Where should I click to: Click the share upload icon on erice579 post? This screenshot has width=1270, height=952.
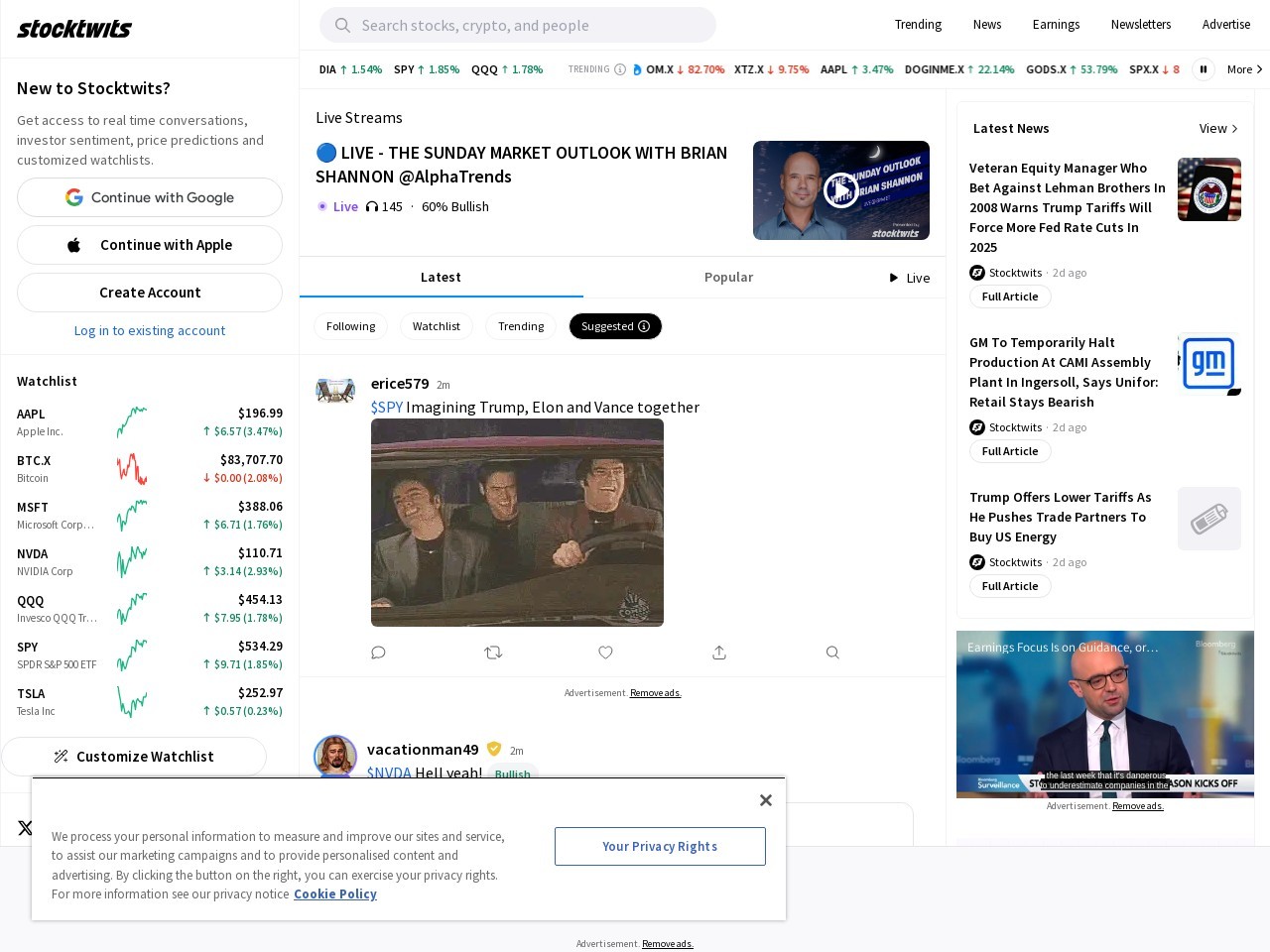[x=719, y=653]
